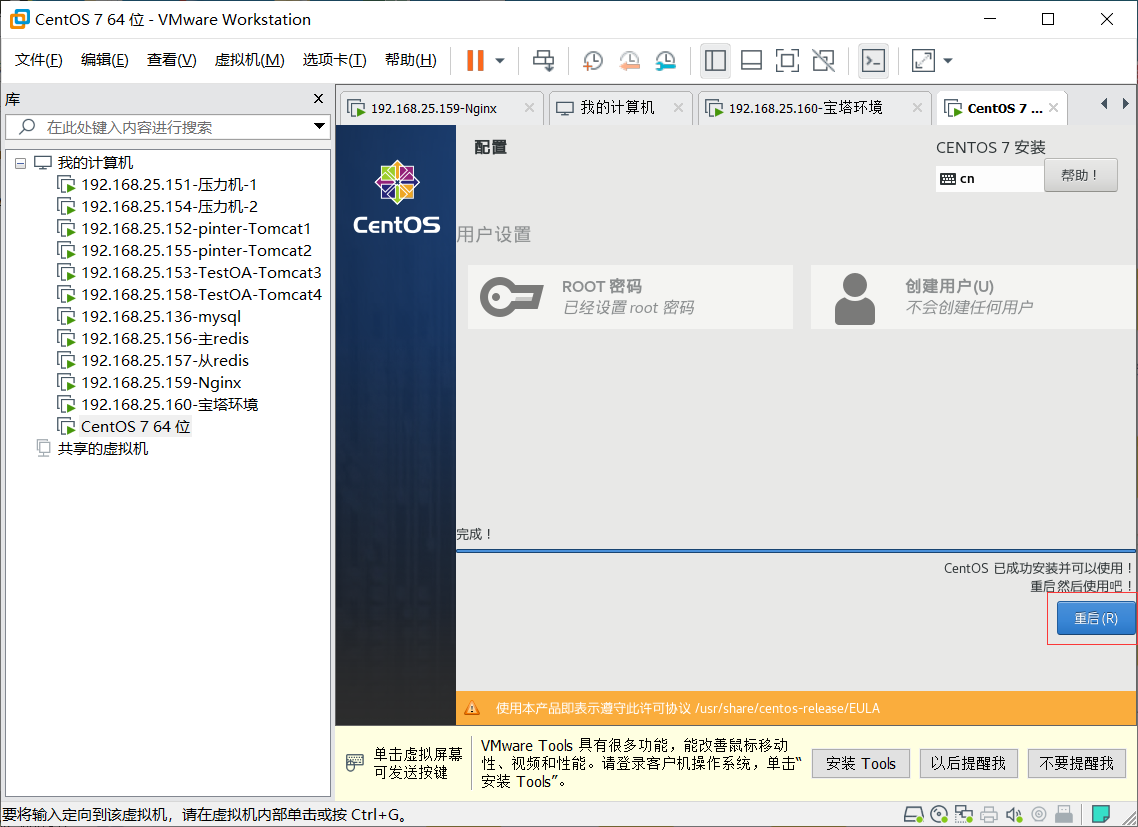Click the 安装 Tools button
Image resolution: width=1138 pixels, height=827 pixels.
(861, 764)
